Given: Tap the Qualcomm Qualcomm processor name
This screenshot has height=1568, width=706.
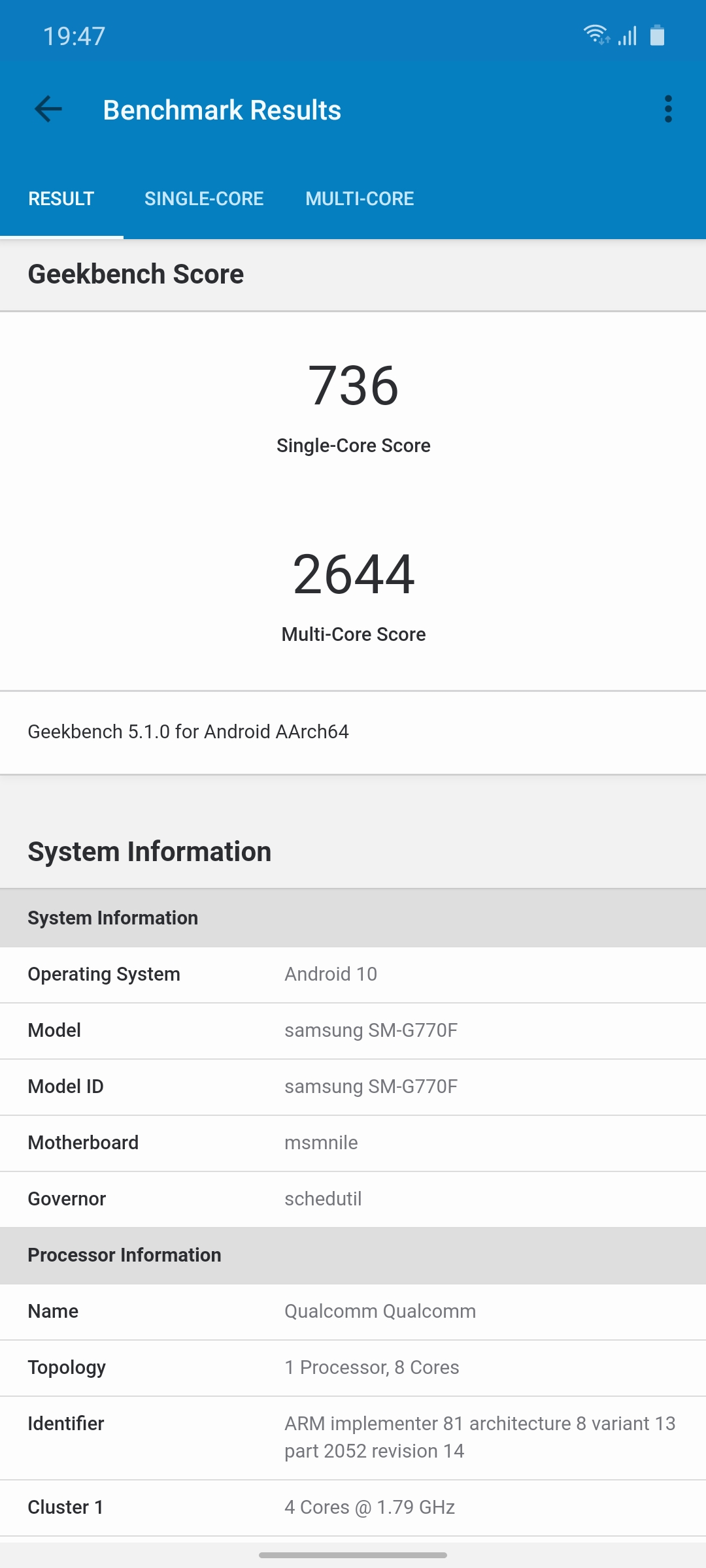Looking at the screenshot, I should (x=380, y=1311).
